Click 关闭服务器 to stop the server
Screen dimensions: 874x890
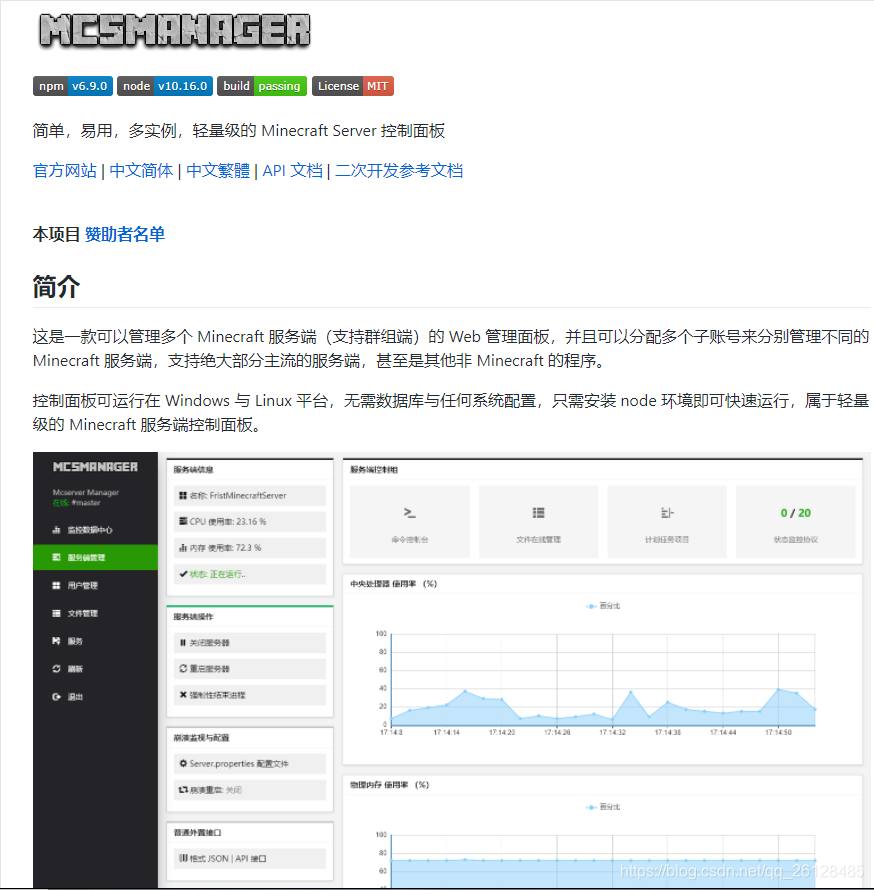(x=250, y=643)
